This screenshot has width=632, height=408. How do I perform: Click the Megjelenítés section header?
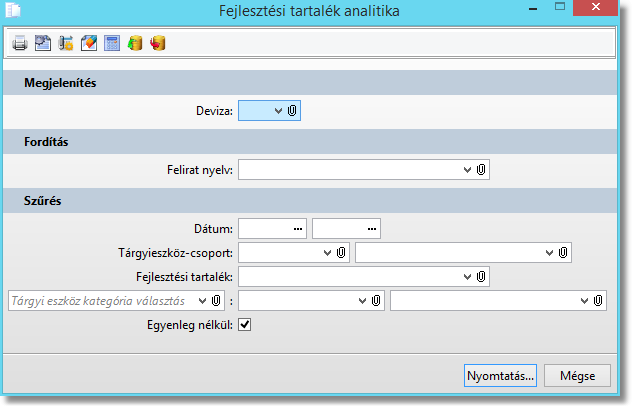click(310, 83)
